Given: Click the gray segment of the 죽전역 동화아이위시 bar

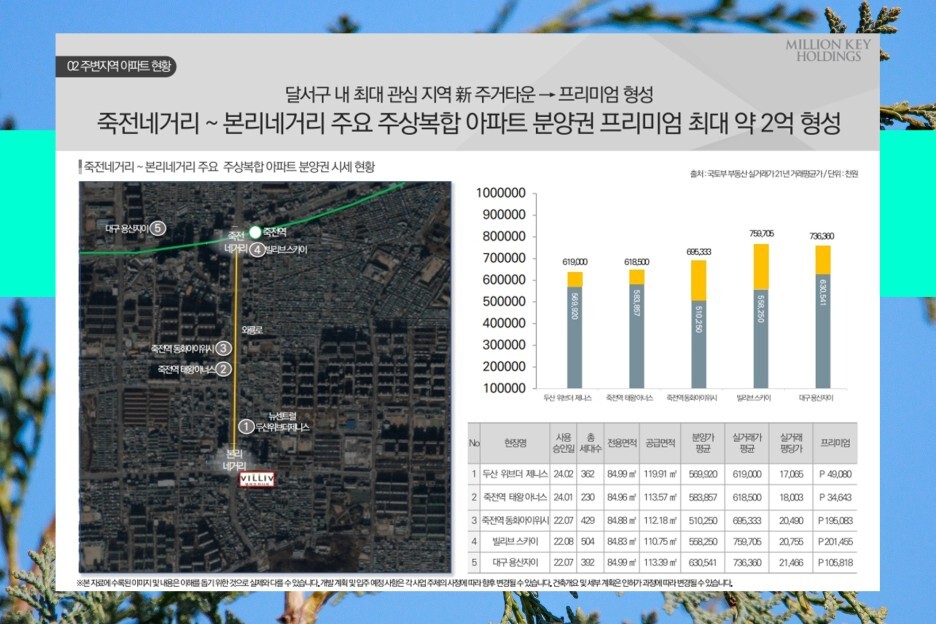Looking at the screenshot, I should point(699,344).
